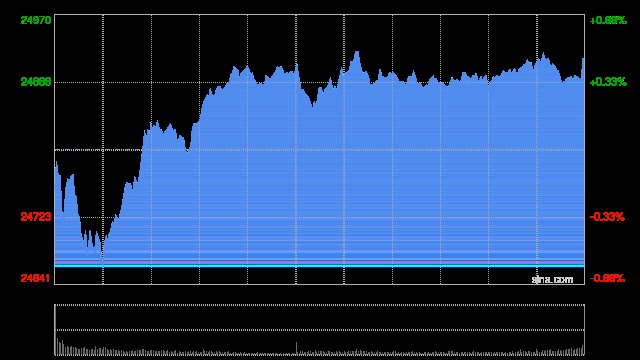Click the red 24723 price label
Image resolution: width=640 pixels, height=360 pixels.
(36, 217)
